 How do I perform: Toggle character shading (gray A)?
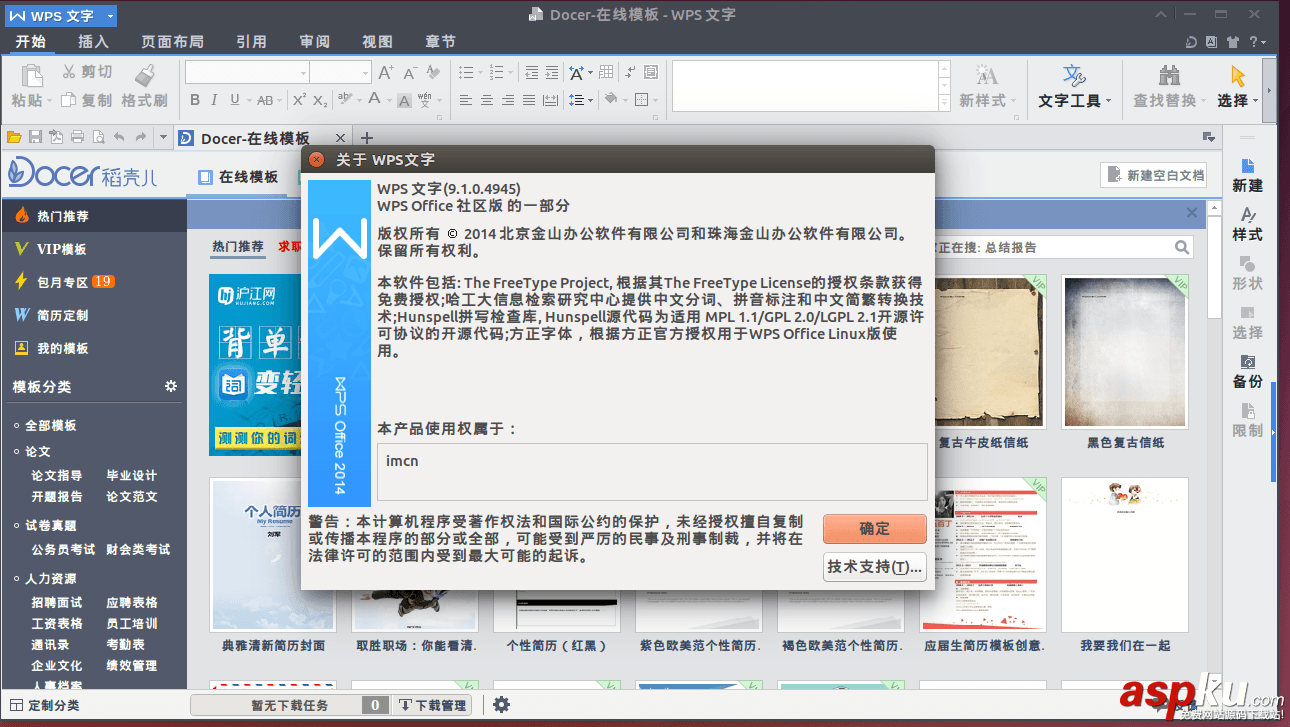coord(405,100)
